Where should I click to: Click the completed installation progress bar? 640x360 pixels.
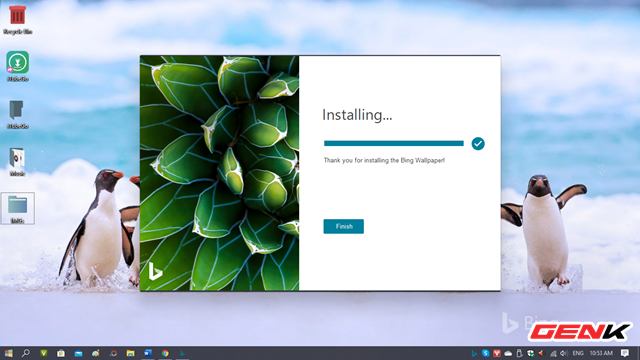click(393, 143)
